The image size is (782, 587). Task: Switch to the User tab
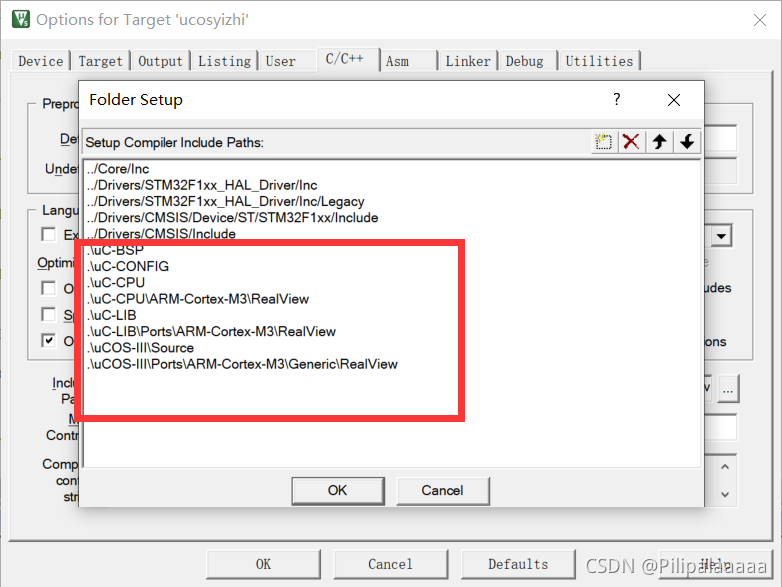281,61
